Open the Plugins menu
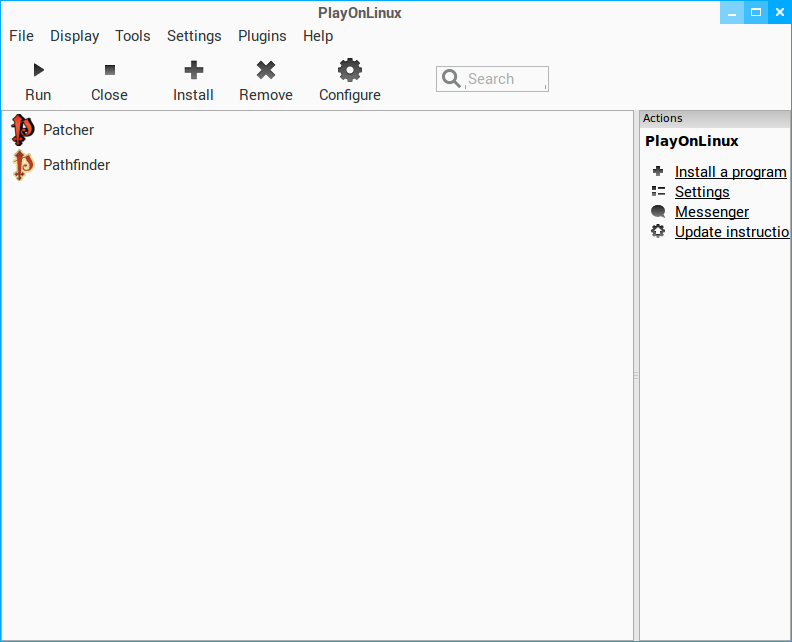The height and width of the screenshot is (642, 792). (262, 36)
